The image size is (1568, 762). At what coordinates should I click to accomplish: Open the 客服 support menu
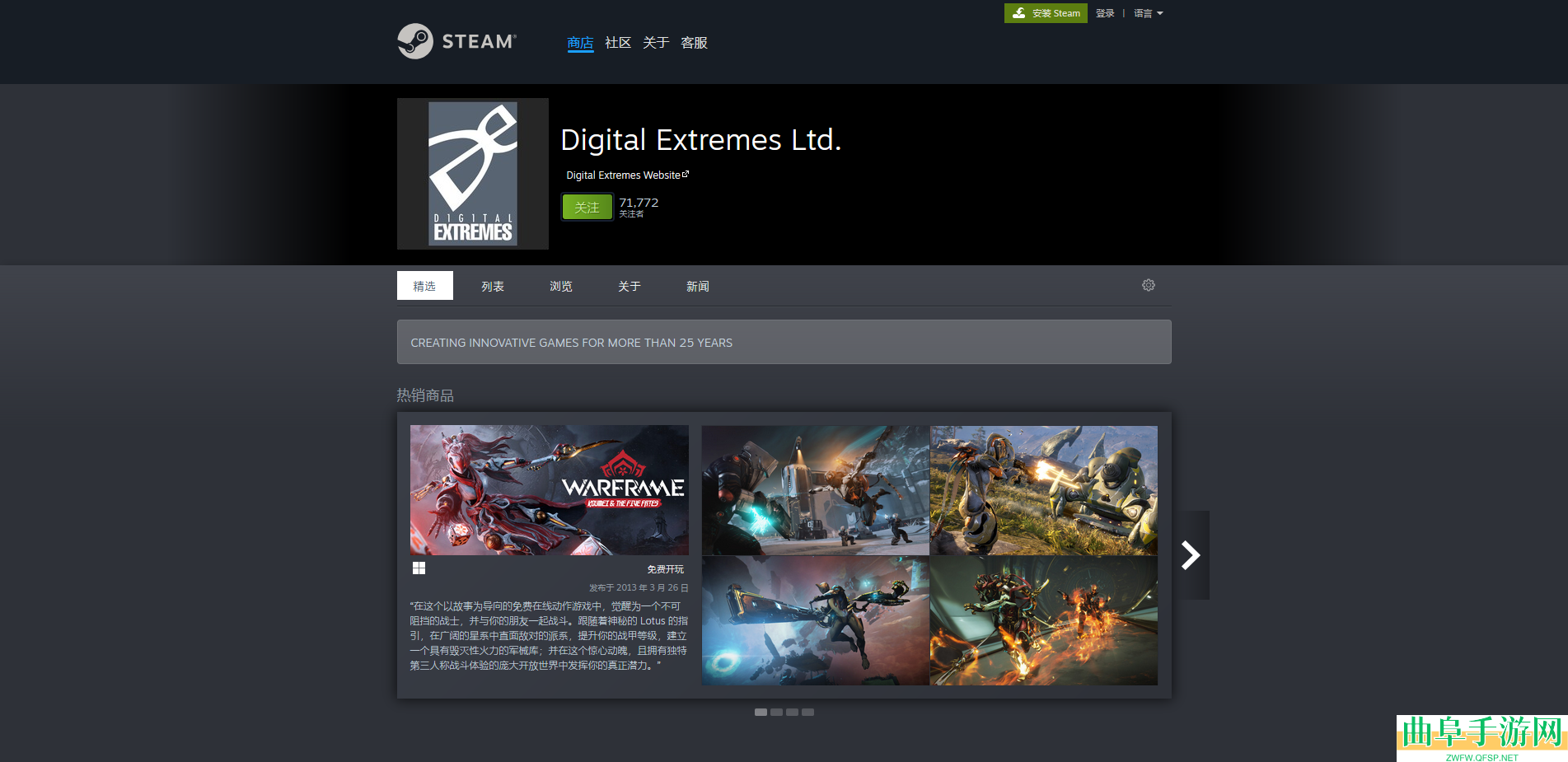[x=694, y=43]
